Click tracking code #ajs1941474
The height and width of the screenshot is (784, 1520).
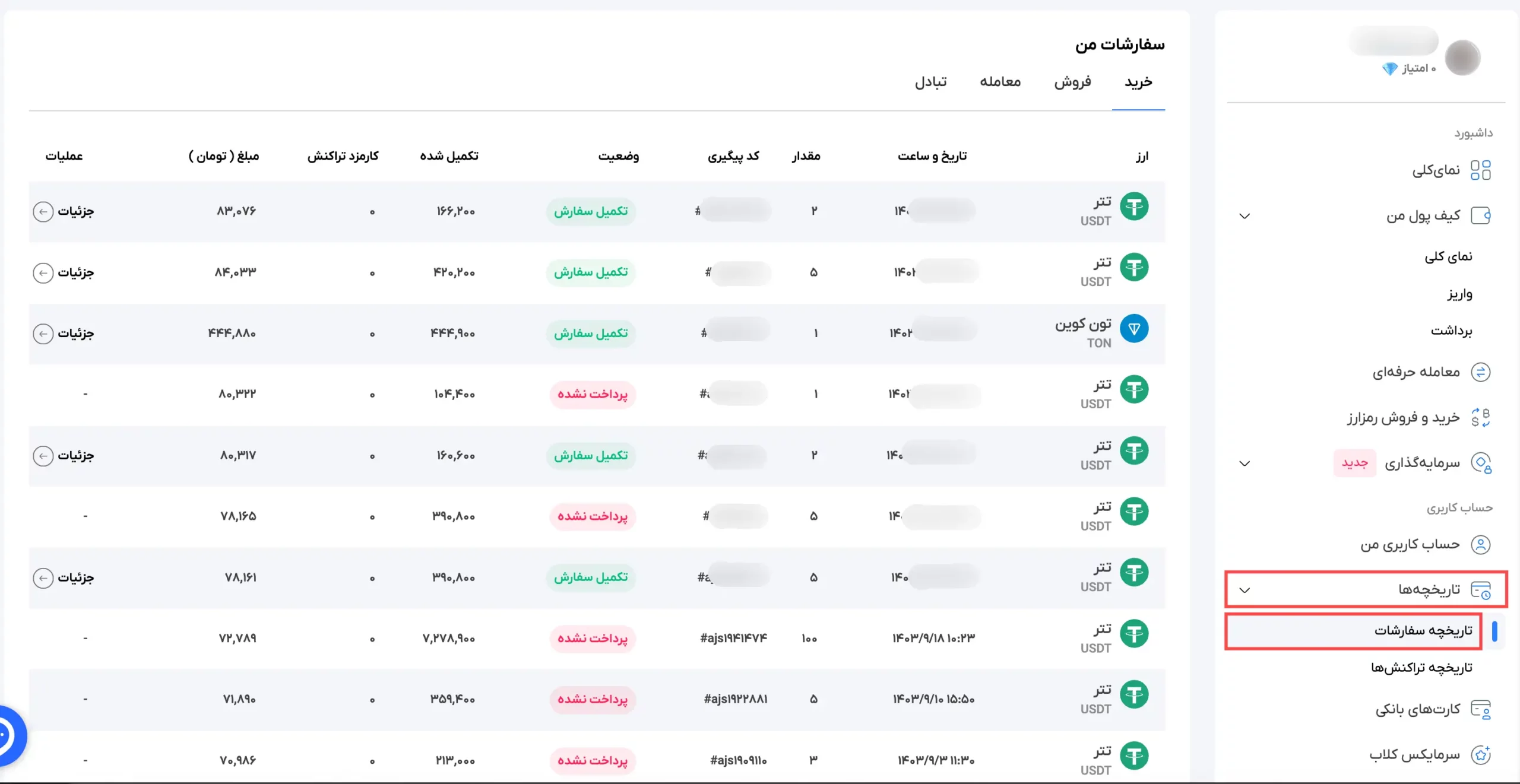733,638
